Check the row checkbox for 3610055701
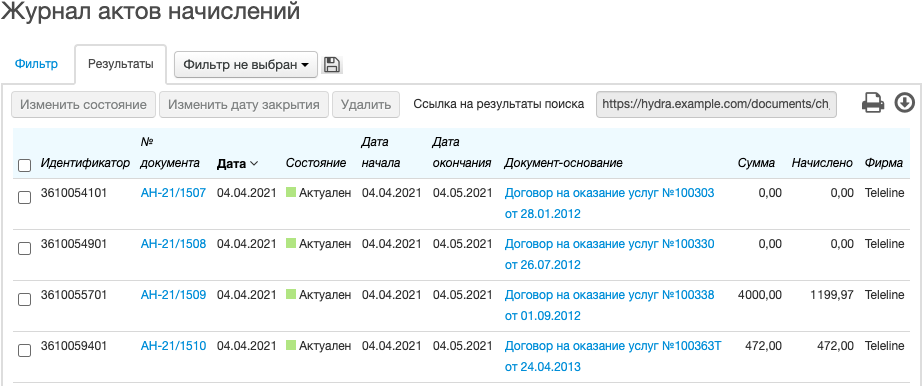 coord(24,300)
